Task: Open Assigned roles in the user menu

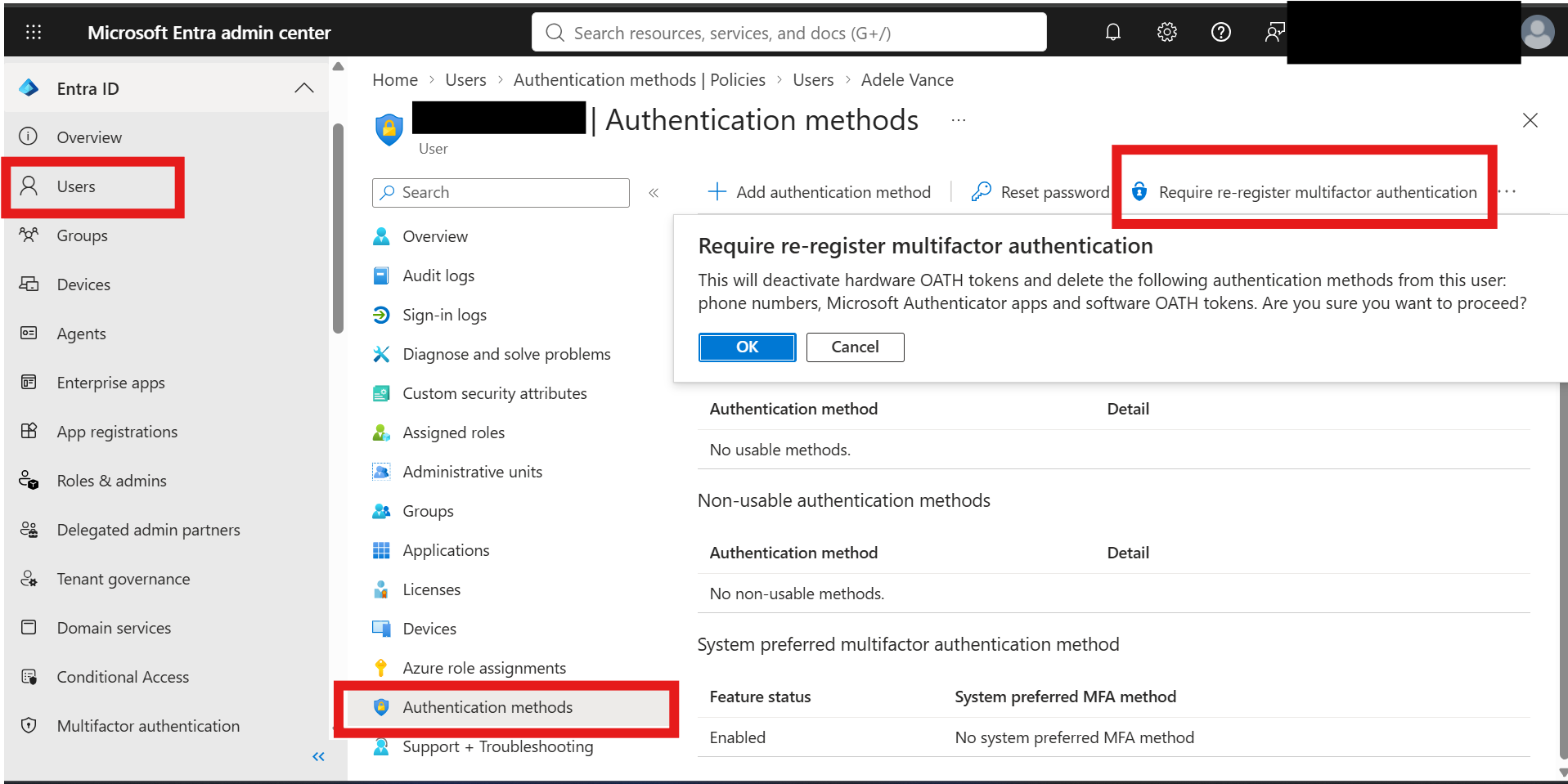Action: pyautogui.click(x=453, y=432)
